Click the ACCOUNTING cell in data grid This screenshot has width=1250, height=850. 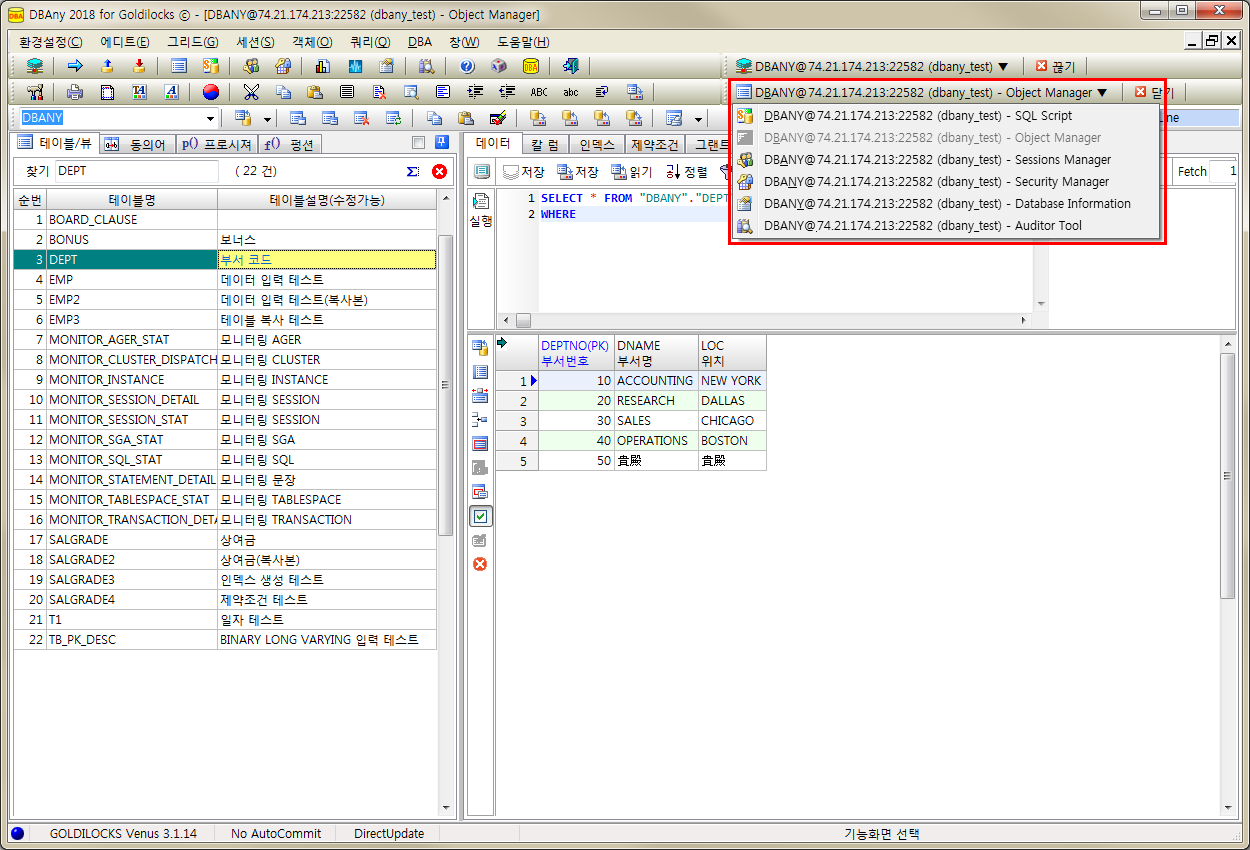pyautogui.click(x=655, y=381)
